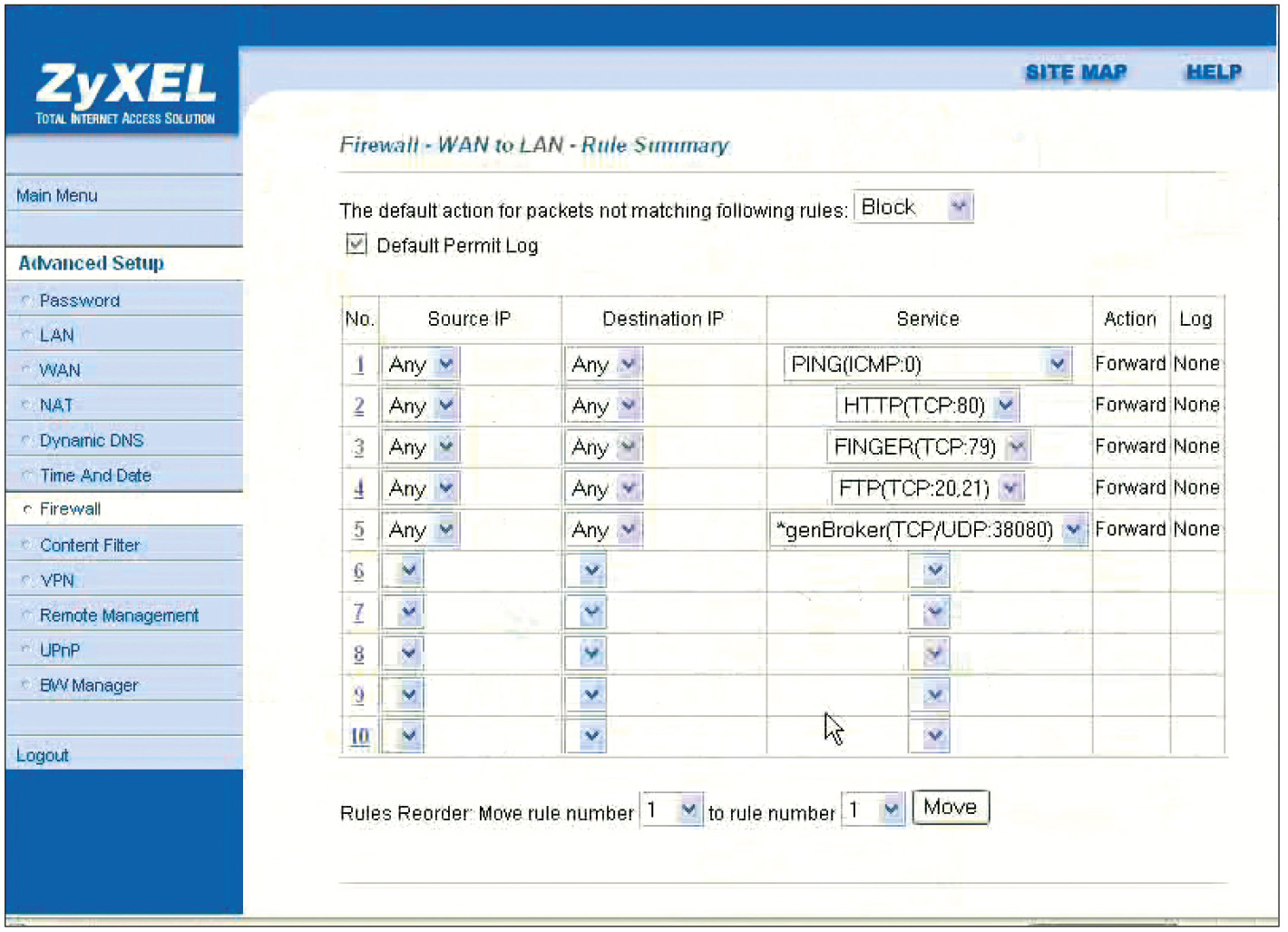This screenshot has height=932, width=1288.
Task: Open the VPN page
Action: (57, 580)
